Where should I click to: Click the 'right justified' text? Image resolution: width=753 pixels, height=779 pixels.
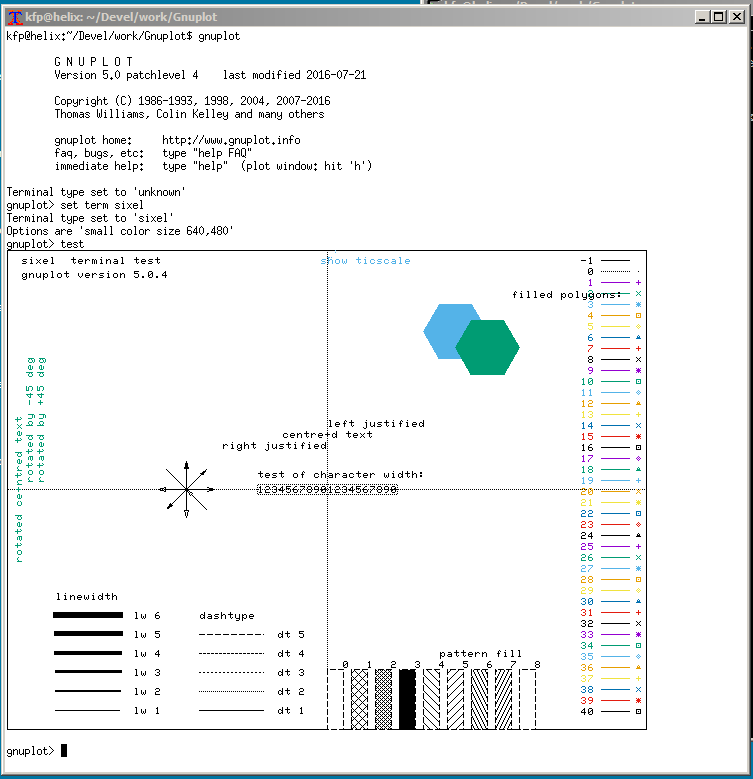(275, 446)
